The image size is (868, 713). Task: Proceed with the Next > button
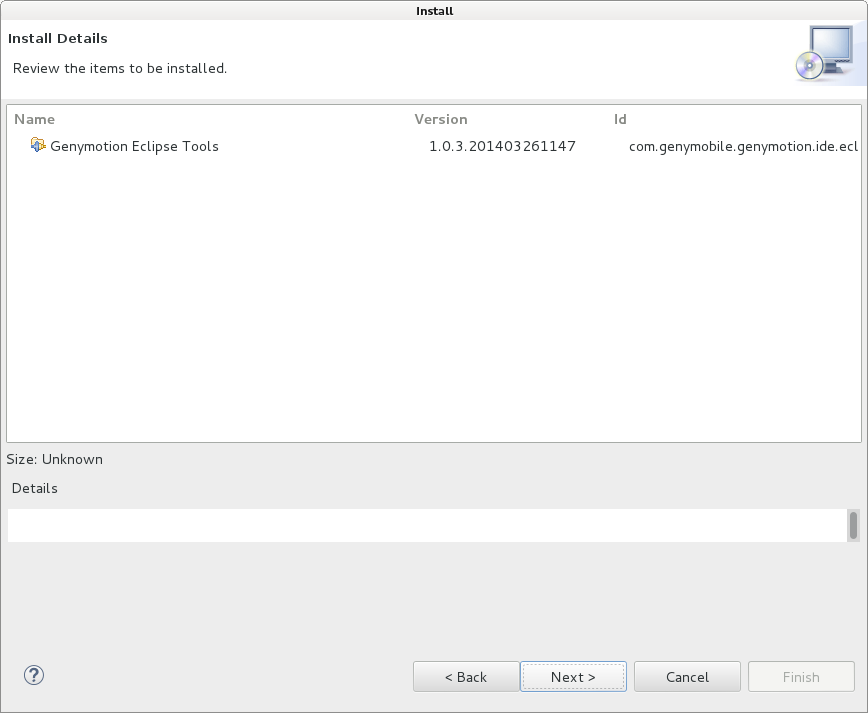573,676
